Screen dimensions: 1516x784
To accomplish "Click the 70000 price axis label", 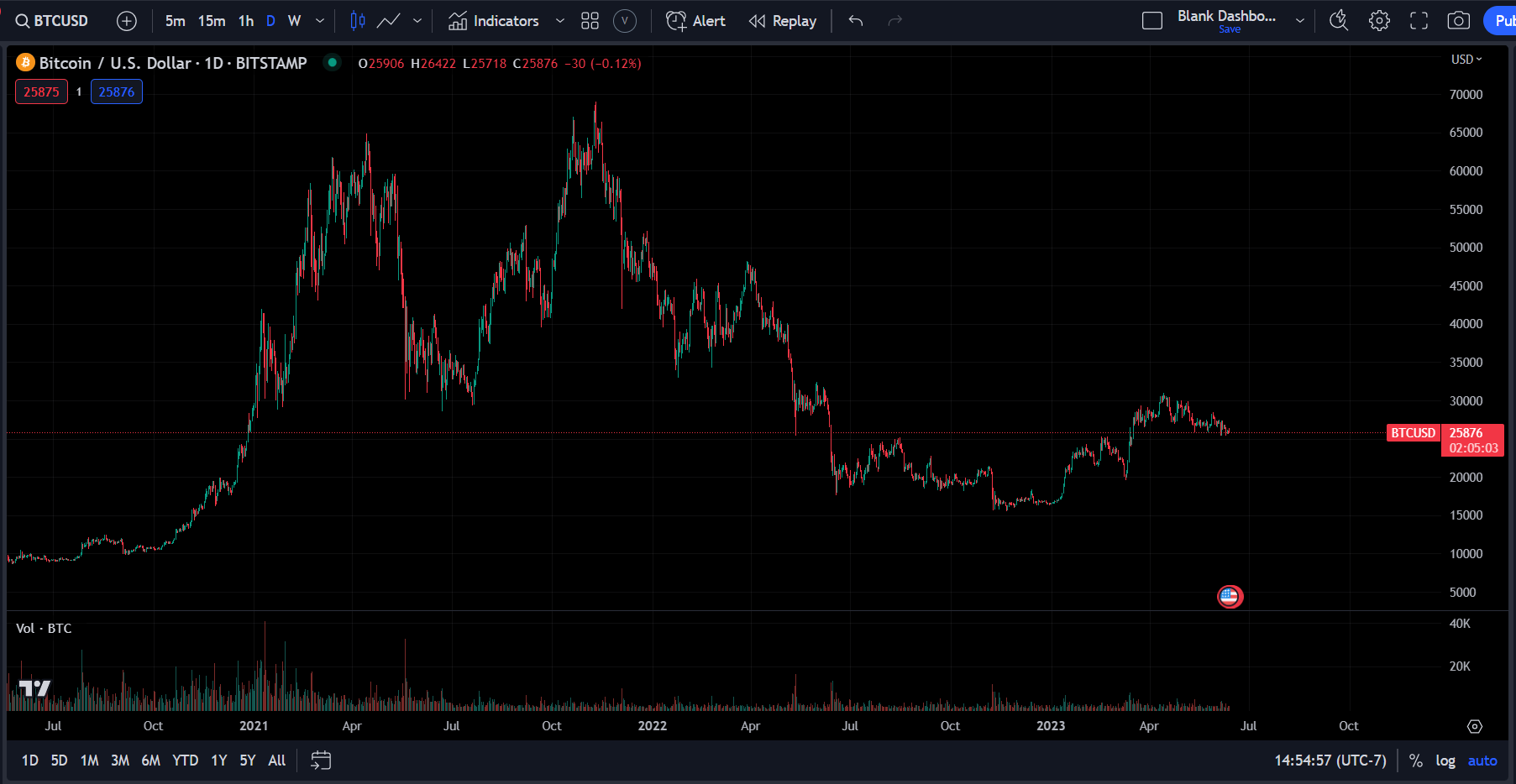I will [1466, 95].
